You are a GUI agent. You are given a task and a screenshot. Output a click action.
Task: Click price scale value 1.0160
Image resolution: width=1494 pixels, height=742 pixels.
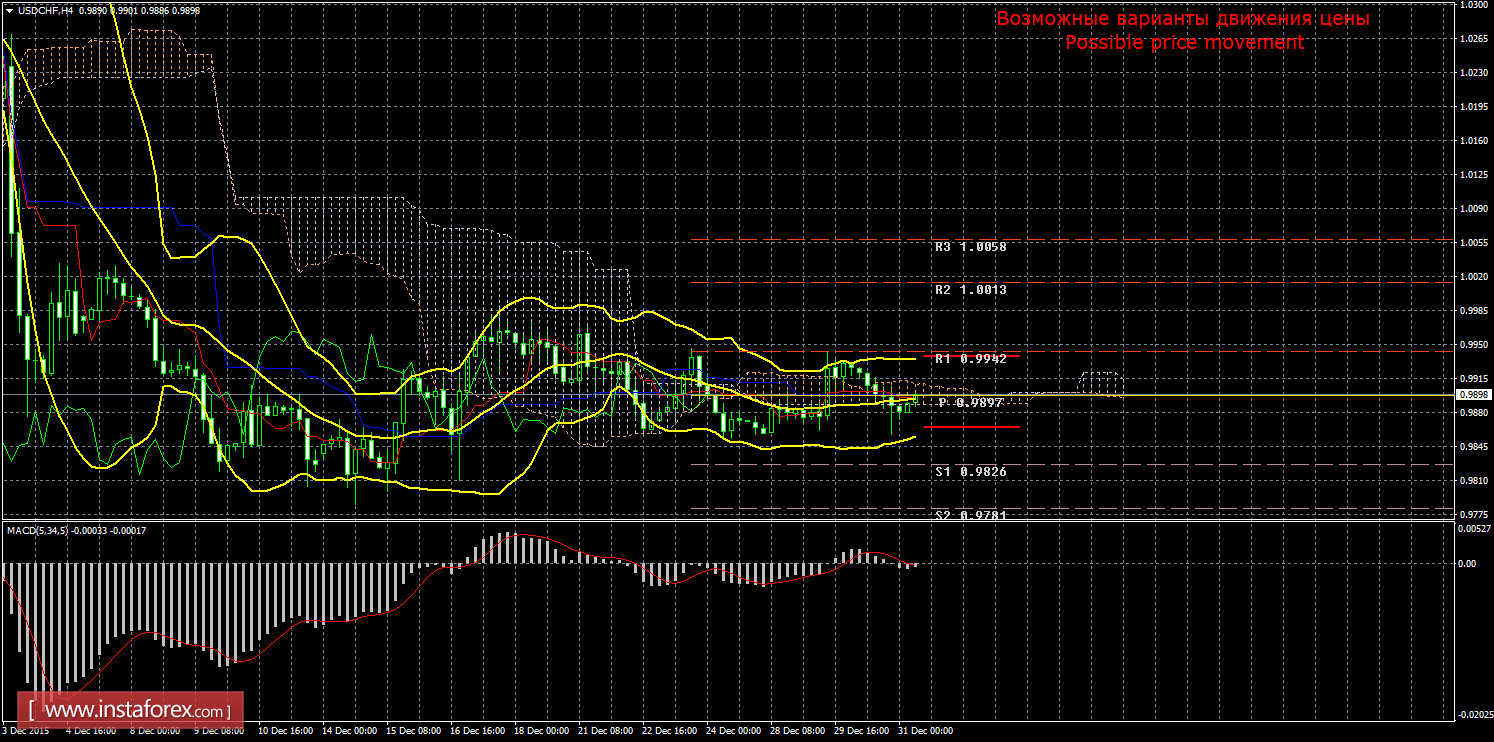coord(1474,141)
